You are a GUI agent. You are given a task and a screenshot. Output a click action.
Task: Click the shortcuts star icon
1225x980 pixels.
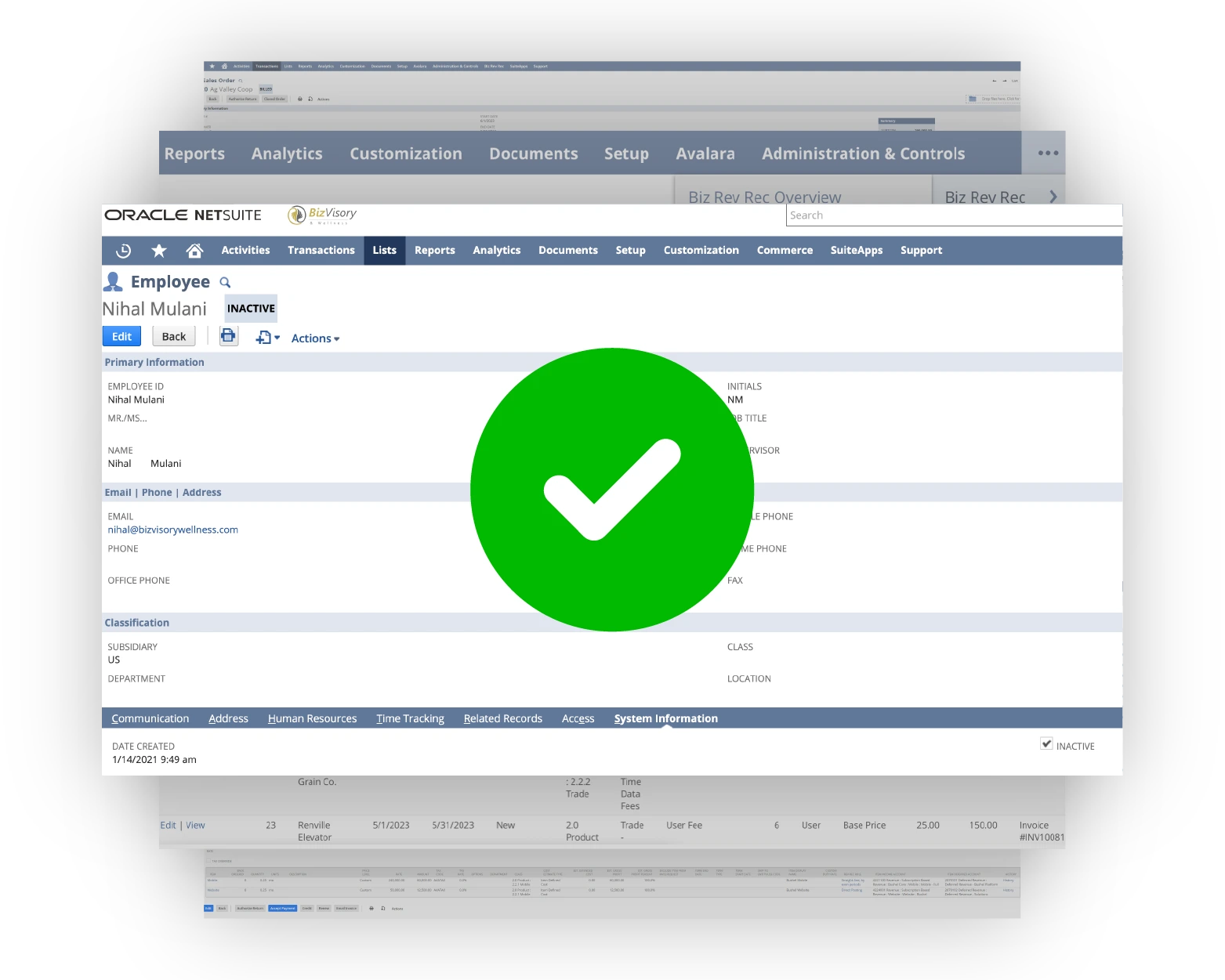coord(159,251)
